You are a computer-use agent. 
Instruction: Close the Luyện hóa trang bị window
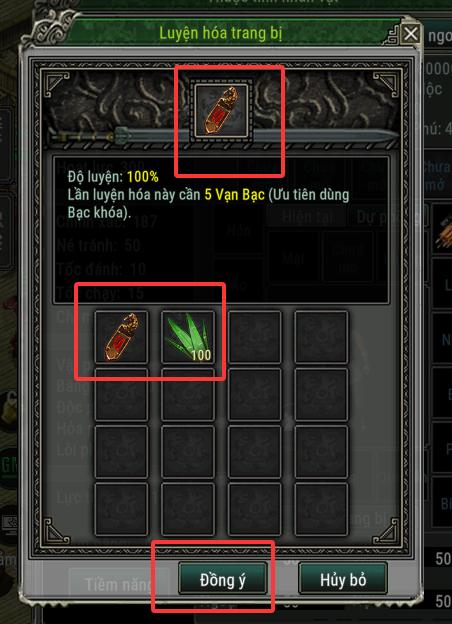click(411, 34)
